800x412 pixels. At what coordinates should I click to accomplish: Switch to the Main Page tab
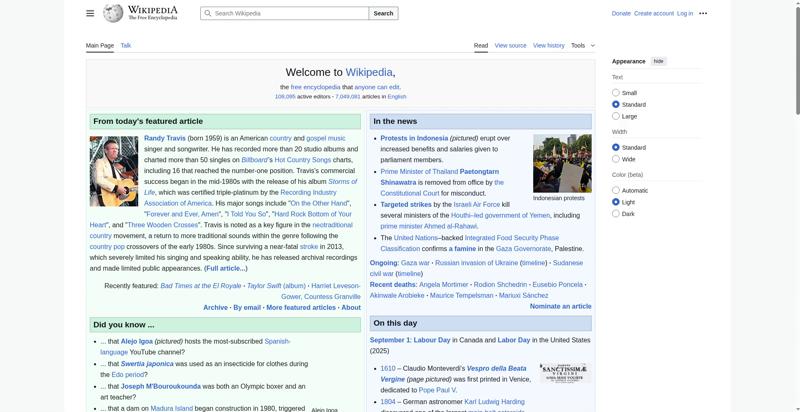[99, 45]
